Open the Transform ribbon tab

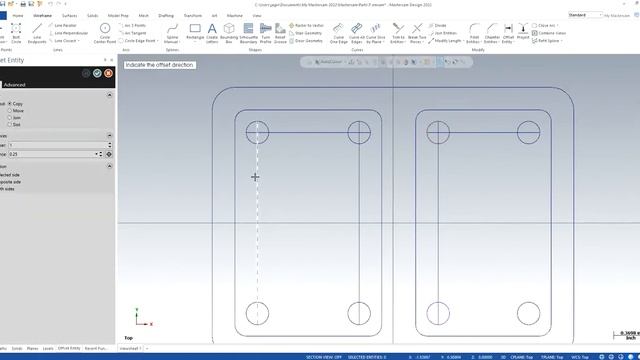click(193, 16)
